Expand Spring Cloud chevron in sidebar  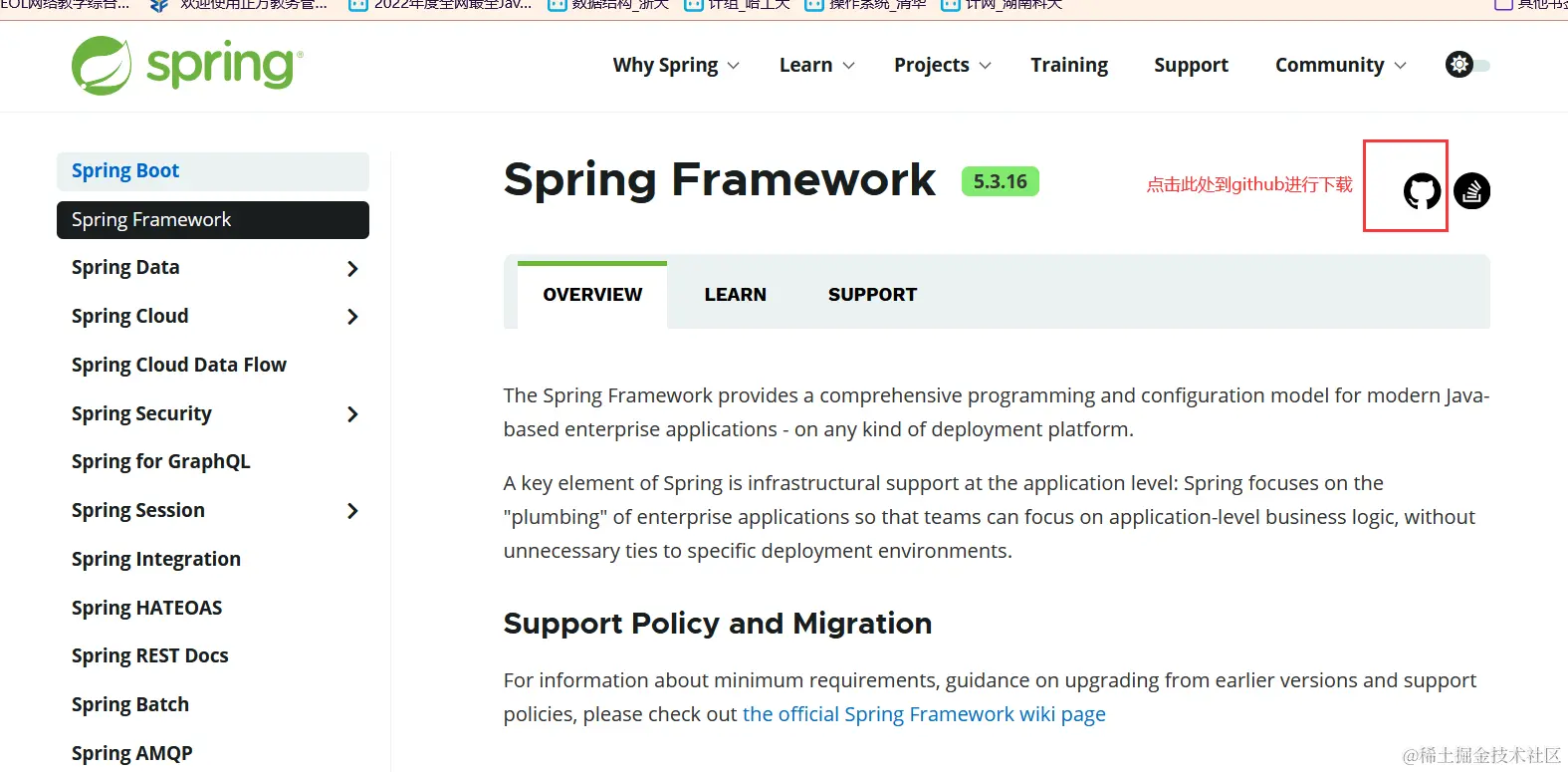[x=352, y=317]
